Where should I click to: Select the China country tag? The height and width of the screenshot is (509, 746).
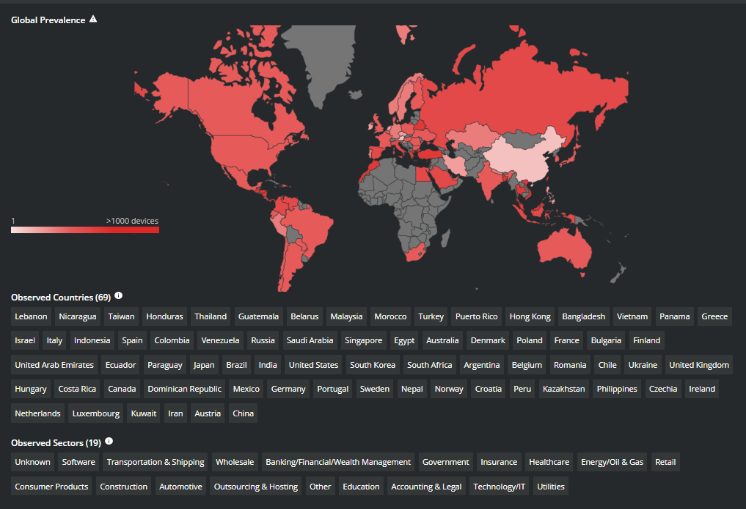click(243, 413)
